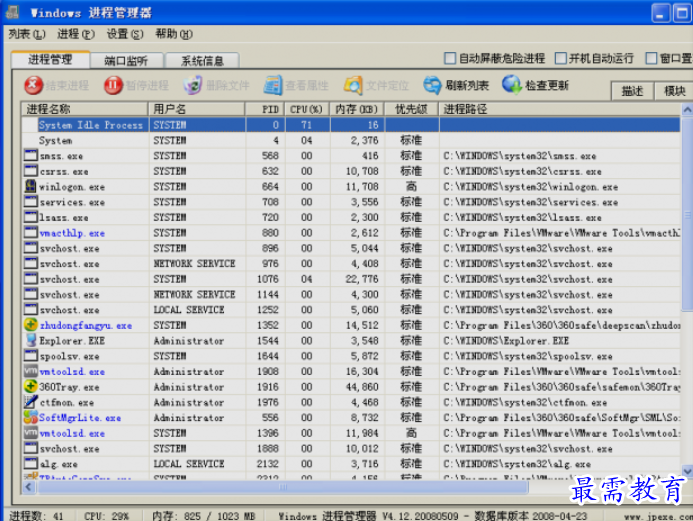Select 360Tray.exe process name
This screenshot has width=693, height=521.
point(69,387)
